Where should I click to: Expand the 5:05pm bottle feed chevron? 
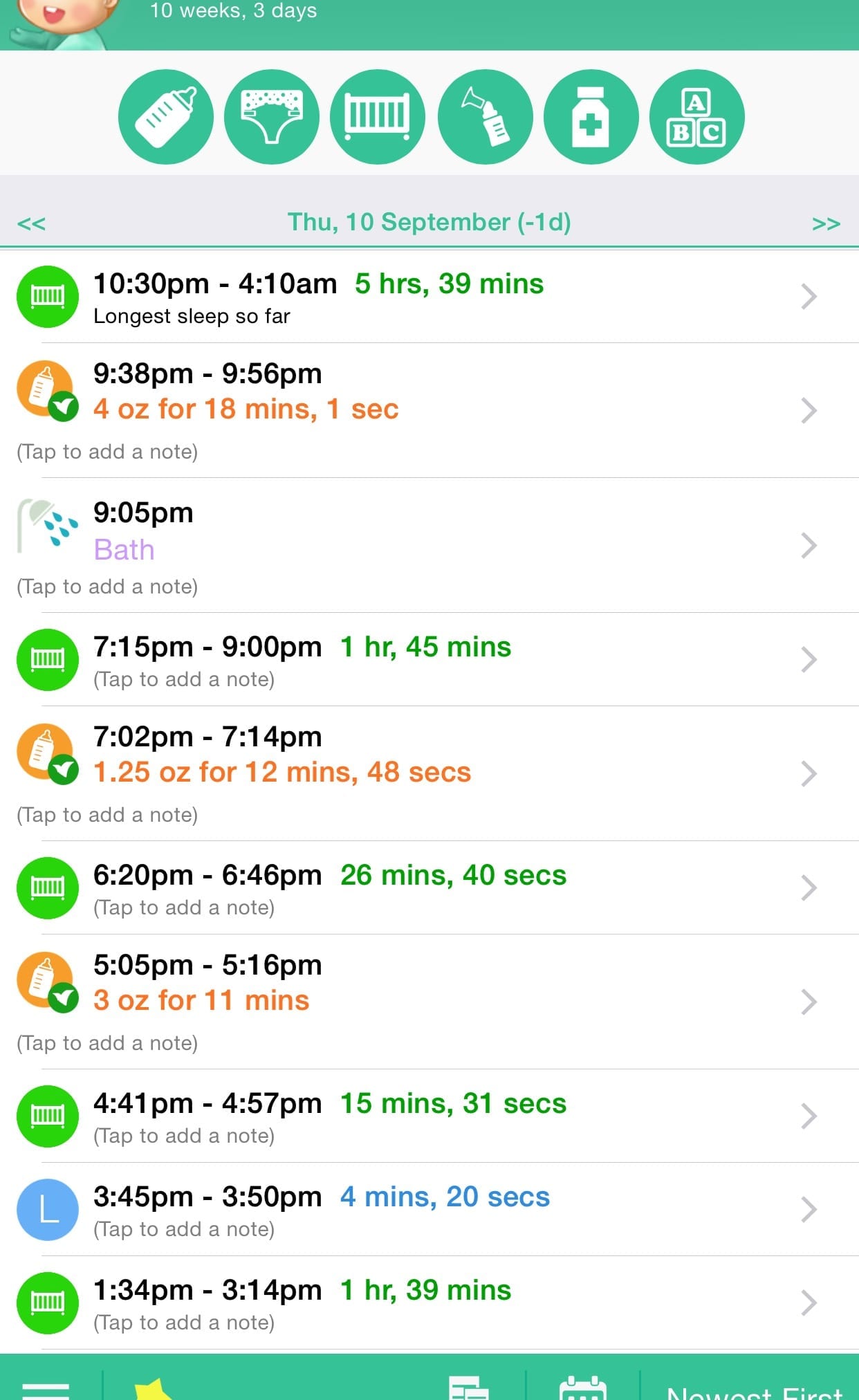[x=809, y=1002]
